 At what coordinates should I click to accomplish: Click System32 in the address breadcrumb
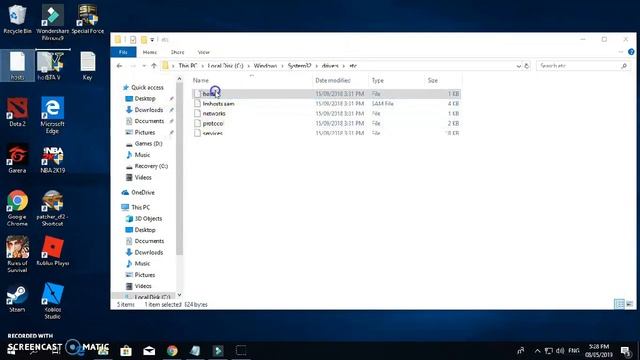pyautogui.click(x=299, y=66)
